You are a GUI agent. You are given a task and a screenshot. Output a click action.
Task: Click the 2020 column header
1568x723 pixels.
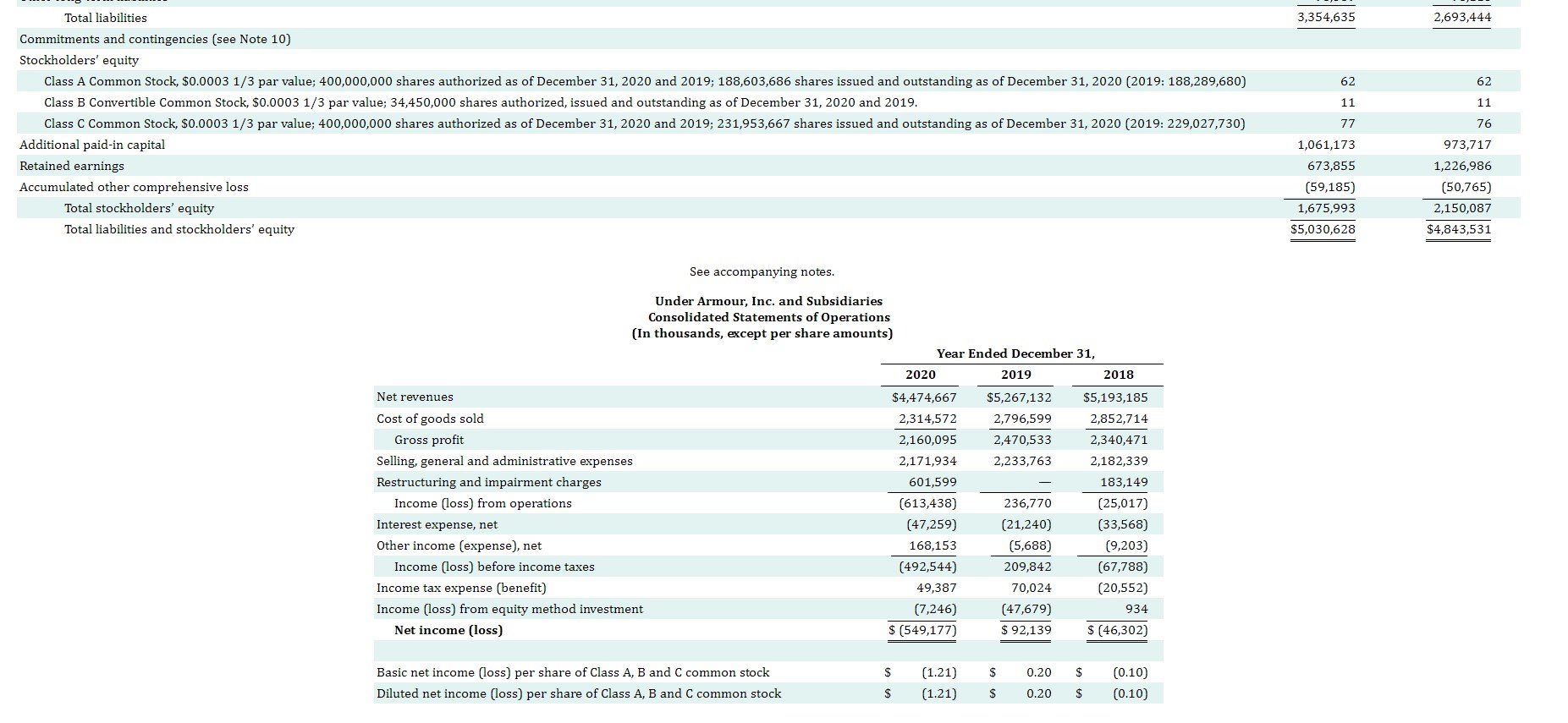pos(921,375)
